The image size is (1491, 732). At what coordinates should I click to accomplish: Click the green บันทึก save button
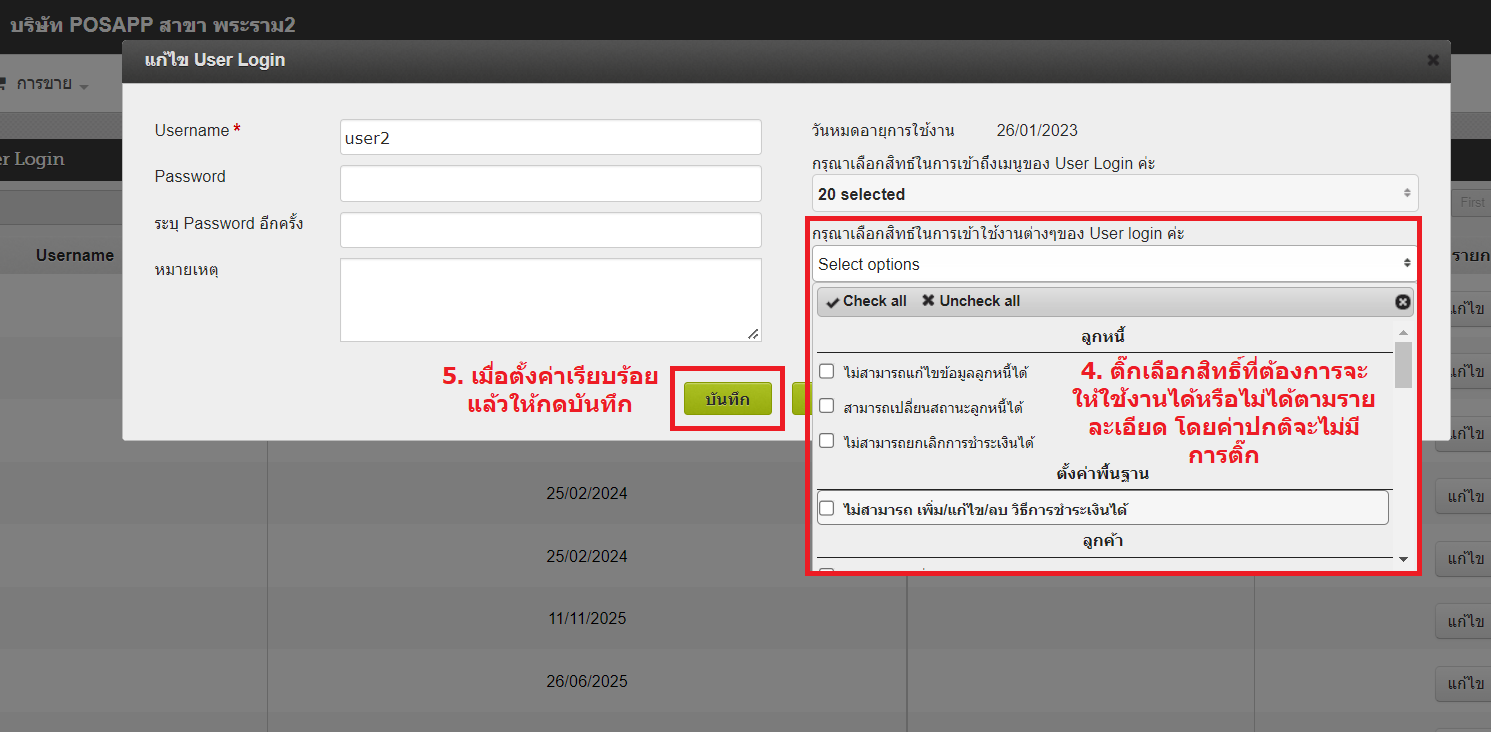click(728, 398)
